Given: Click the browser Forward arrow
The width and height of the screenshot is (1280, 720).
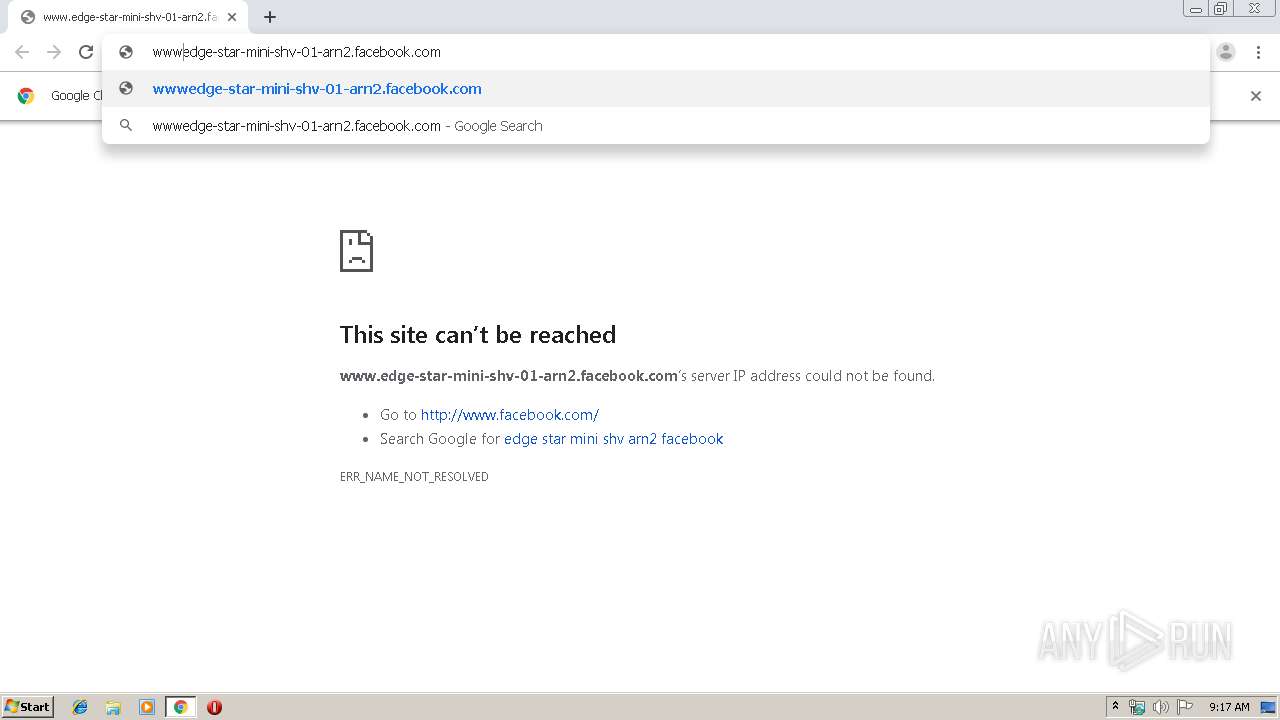Looking at the screenshot, I should click(54, 52).
